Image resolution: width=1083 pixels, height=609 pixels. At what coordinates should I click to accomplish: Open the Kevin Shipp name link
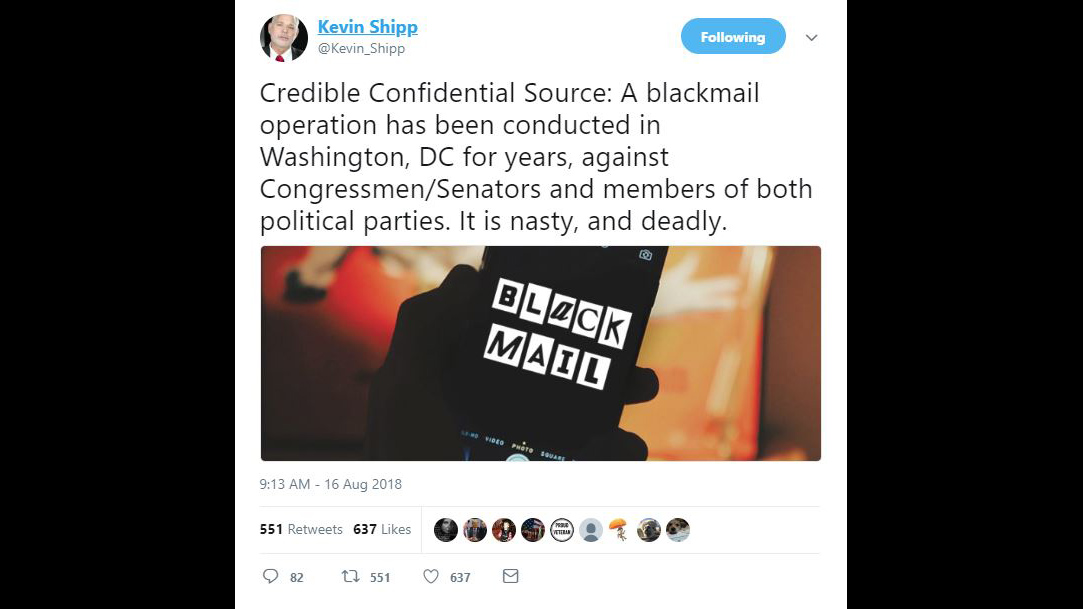(367, 27)
